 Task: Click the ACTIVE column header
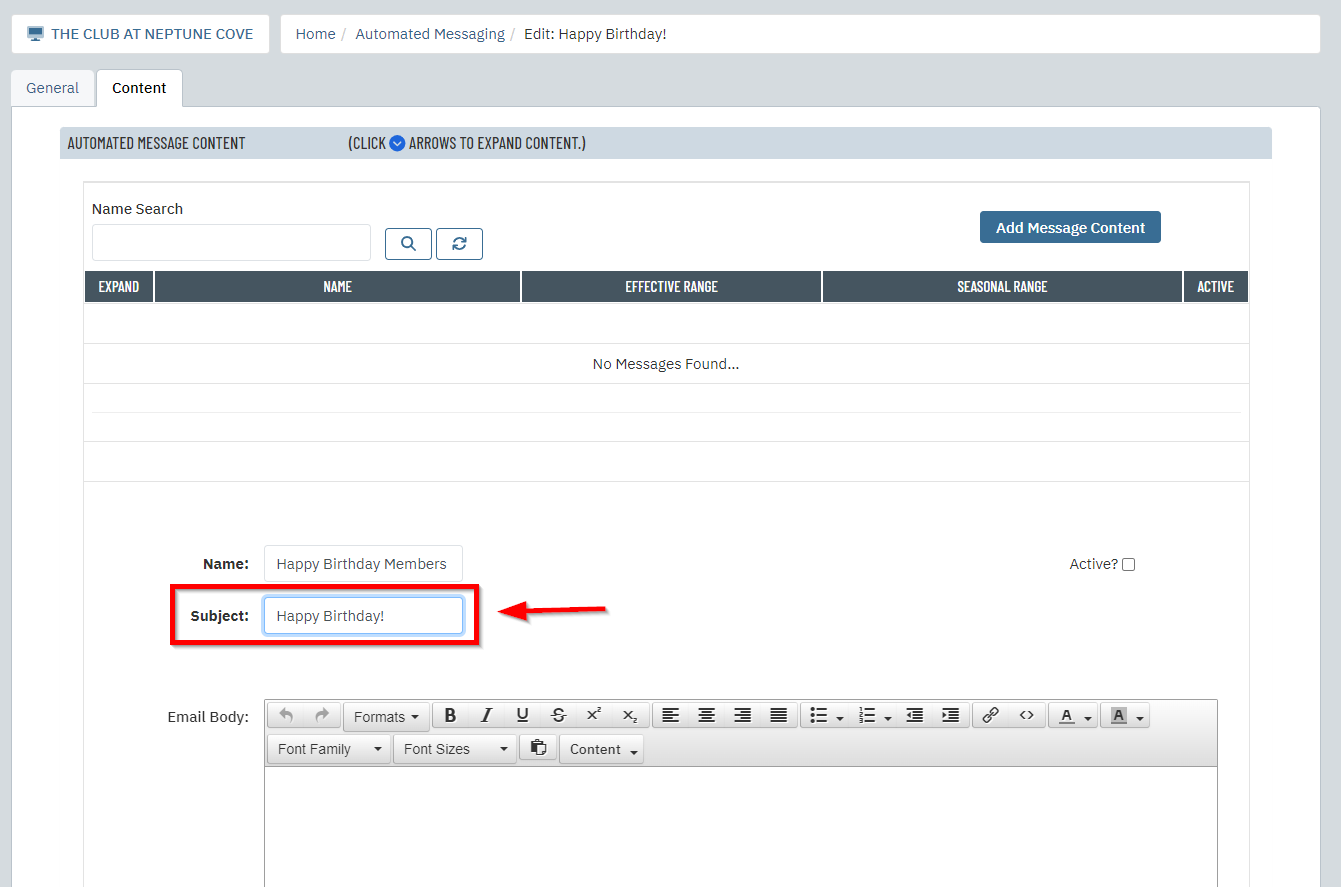1216,286
